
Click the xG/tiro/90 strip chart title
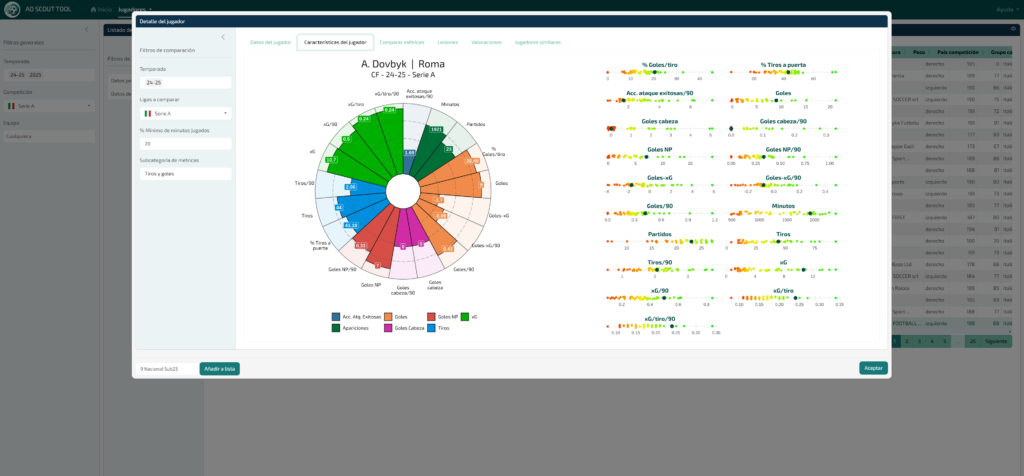659,319
